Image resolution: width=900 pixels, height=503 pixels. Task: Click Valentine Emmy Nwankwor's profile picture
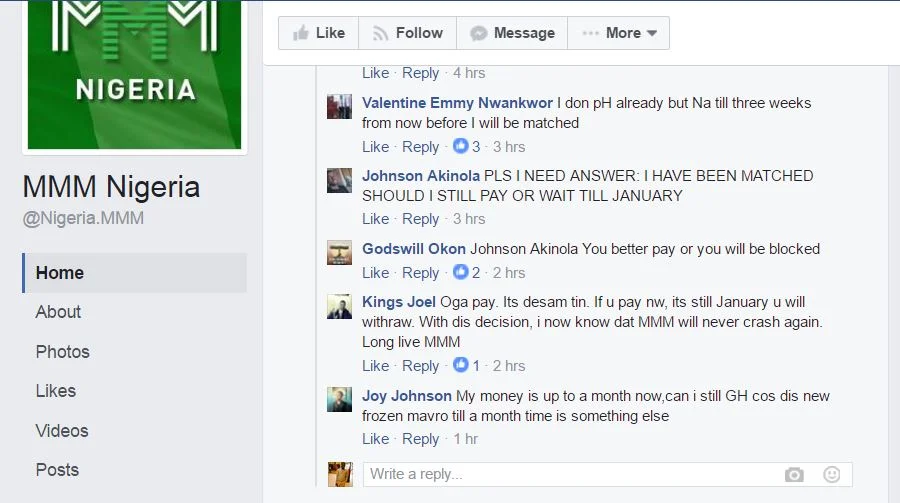[339, 107]
